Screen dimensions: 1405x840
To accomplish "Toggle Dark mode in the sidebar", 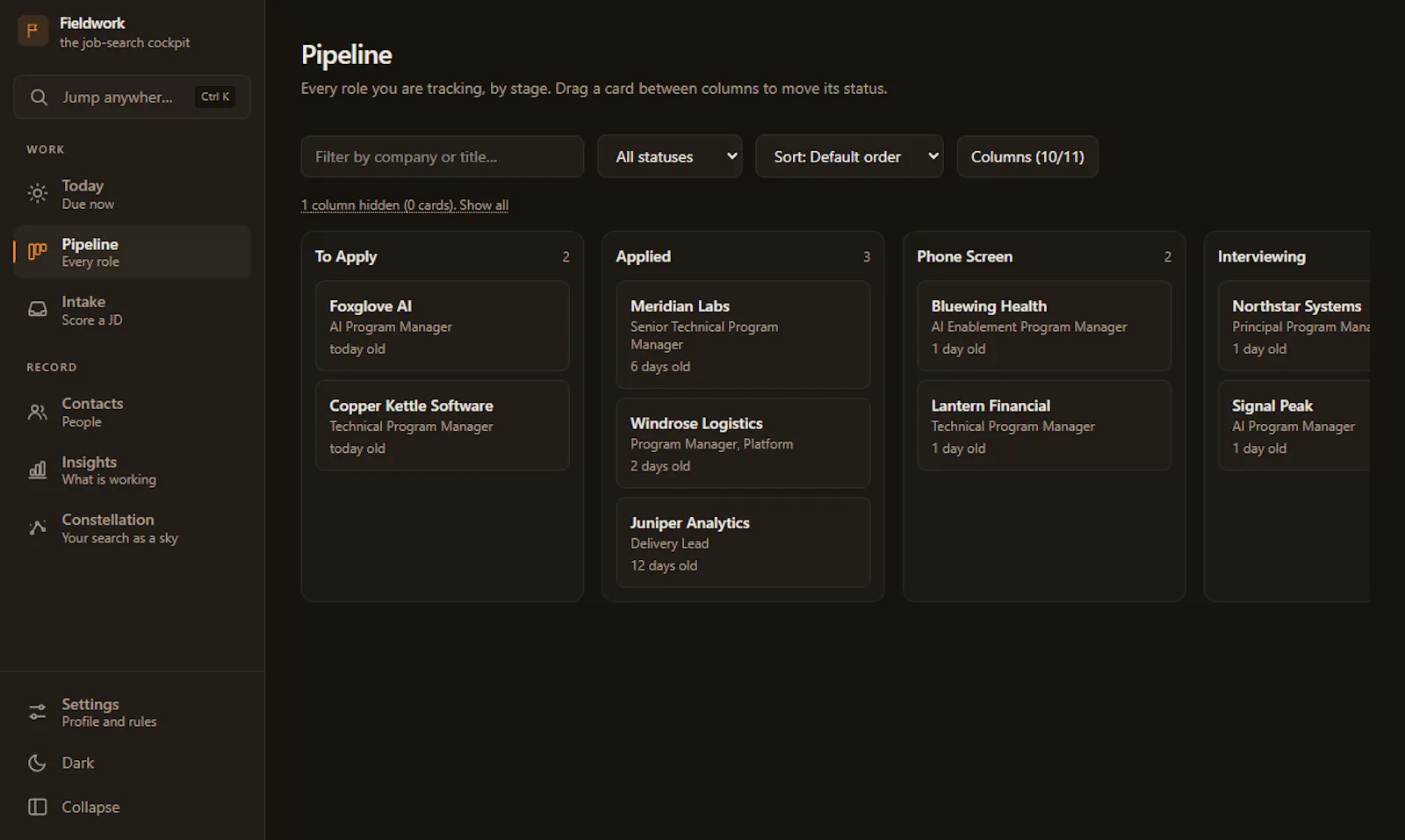I will [132, 763].
